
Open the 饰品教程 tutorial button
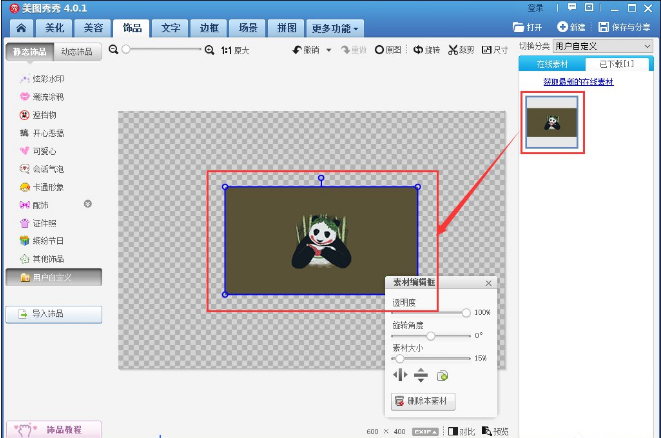(x=54, y=430)
